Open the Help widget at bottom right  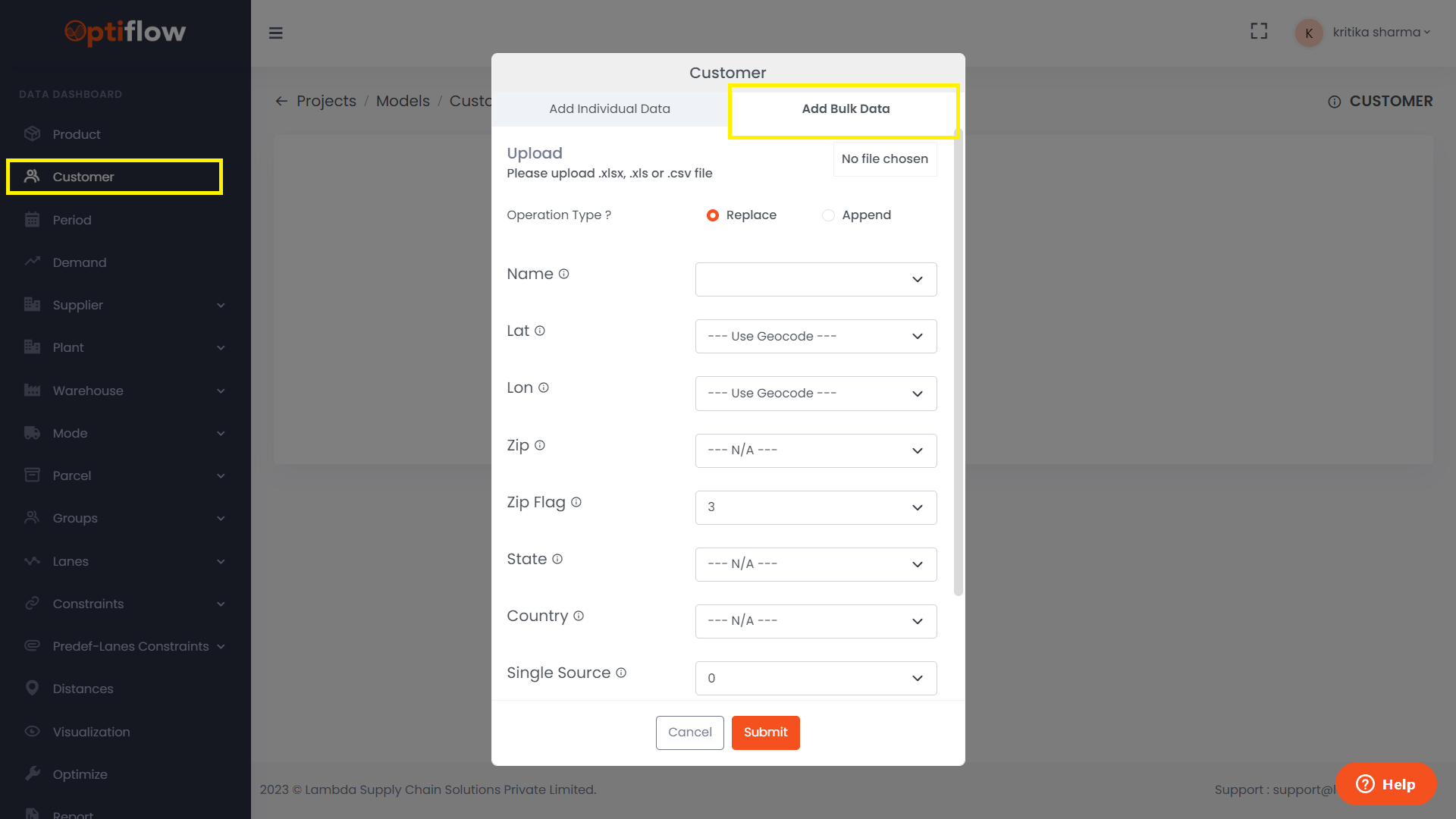click(x=1385, y=784)
